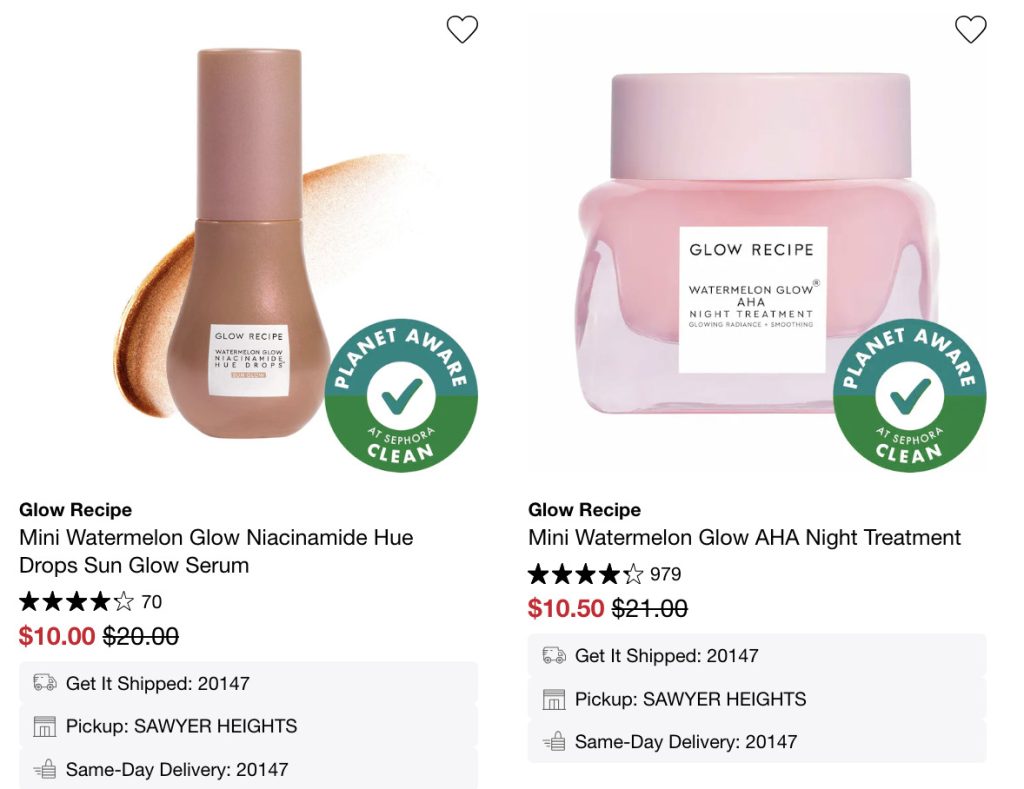1024x789 pixels.
Task: Open Mini Watermelon Glow AHA Night Treatment title
Action: pyautogui.click(x=744, y=537)
